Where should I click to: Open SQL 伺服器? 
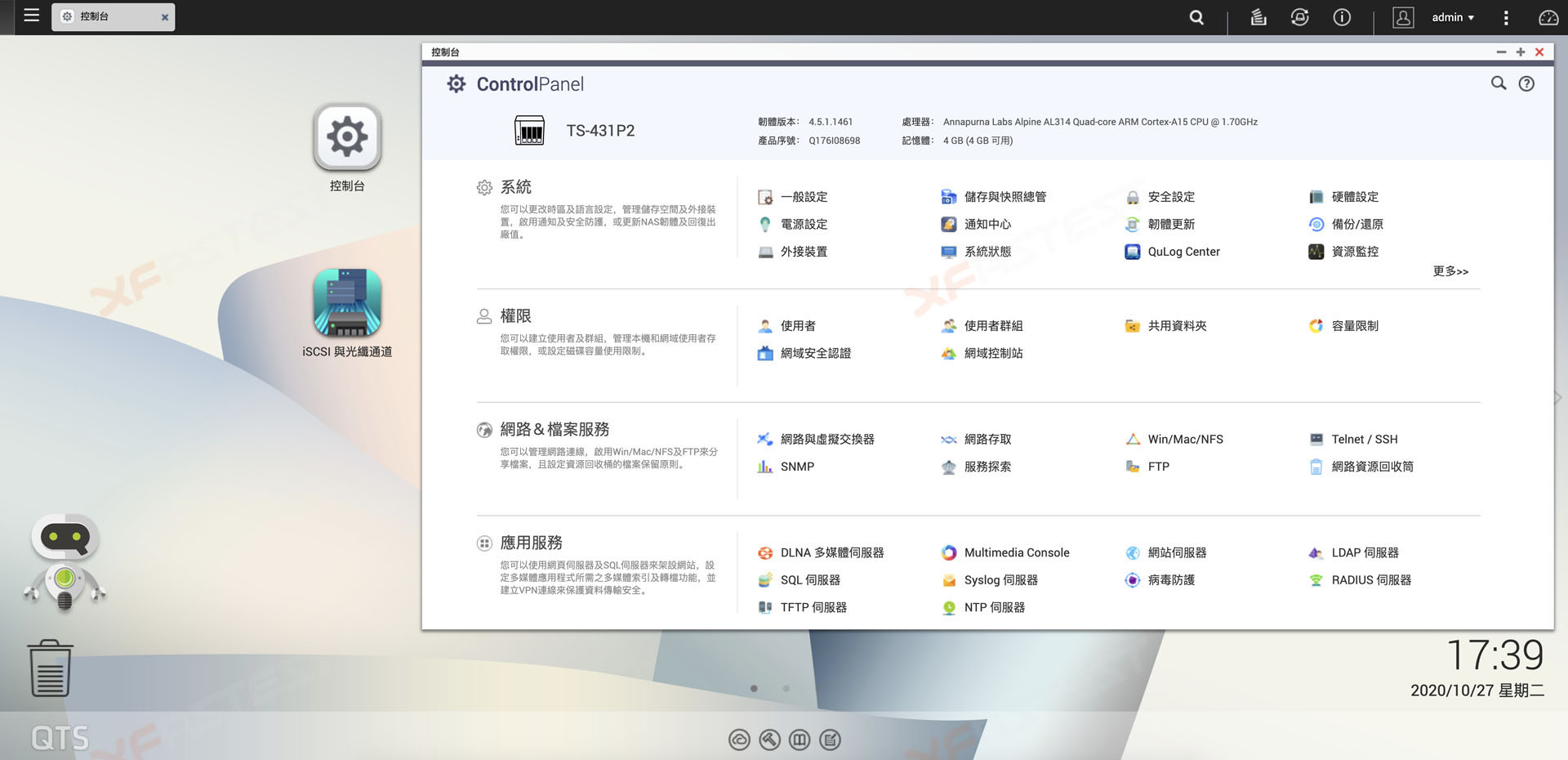coord(799,580)
